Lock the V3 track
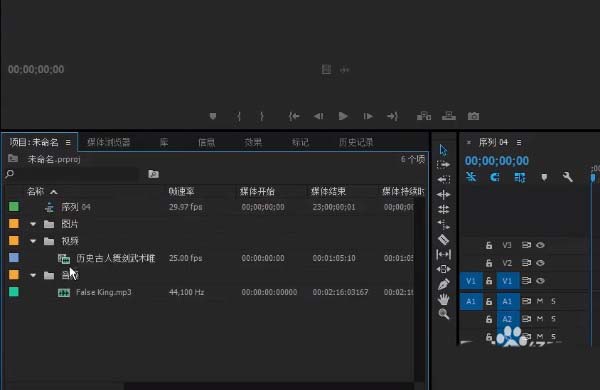The width and height of the screenshot is (600, 390). tap(489, 245)
